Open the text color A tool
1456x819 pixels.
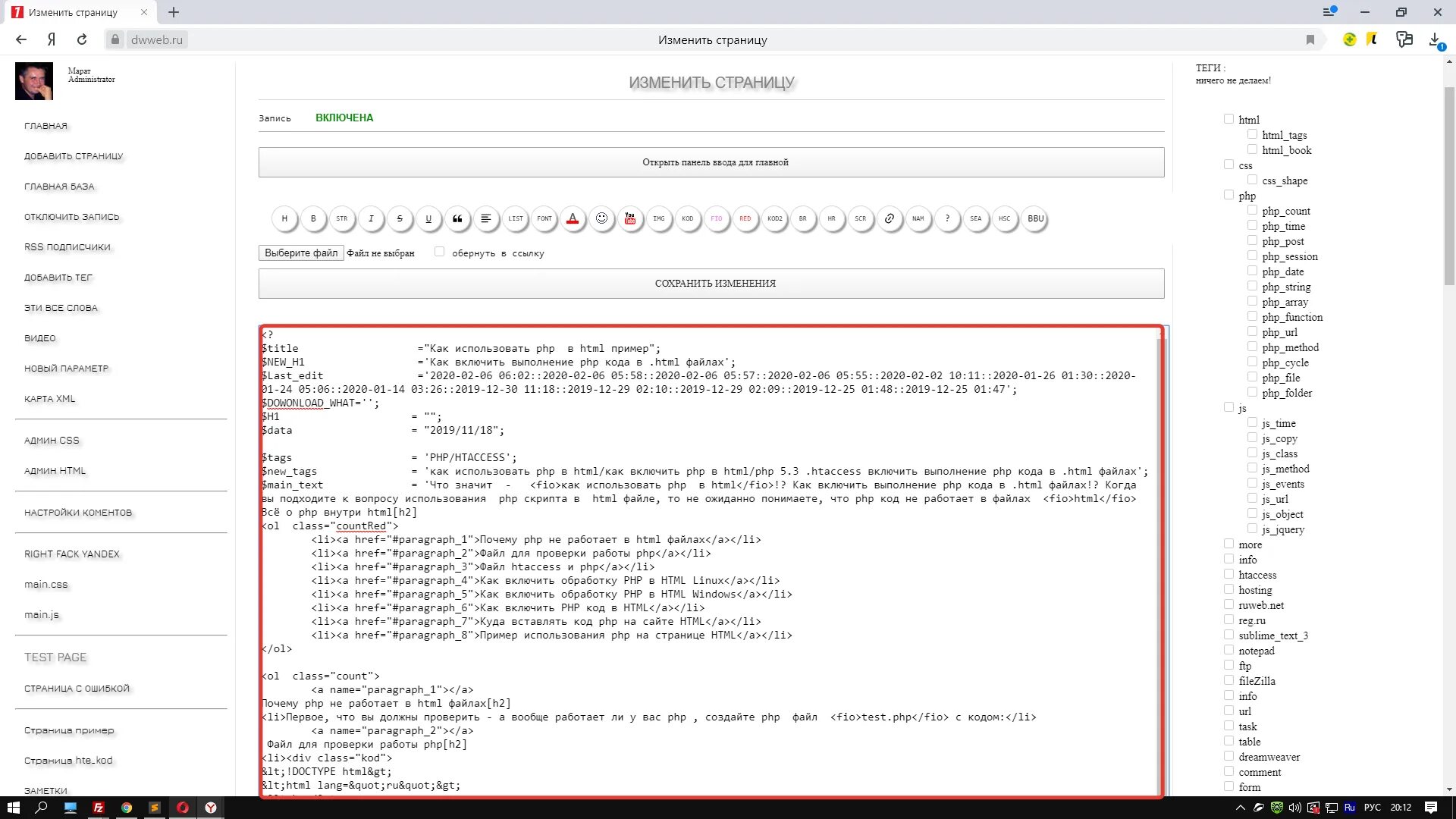[x=573, y=218]
